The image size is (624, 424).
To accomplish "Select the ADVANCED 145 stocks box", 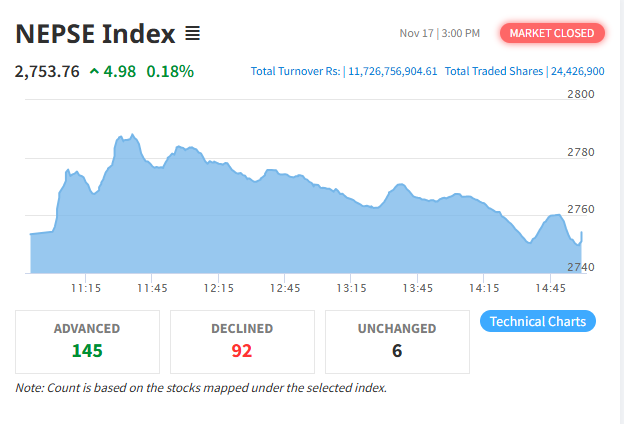I will click(x=87, y=340).
